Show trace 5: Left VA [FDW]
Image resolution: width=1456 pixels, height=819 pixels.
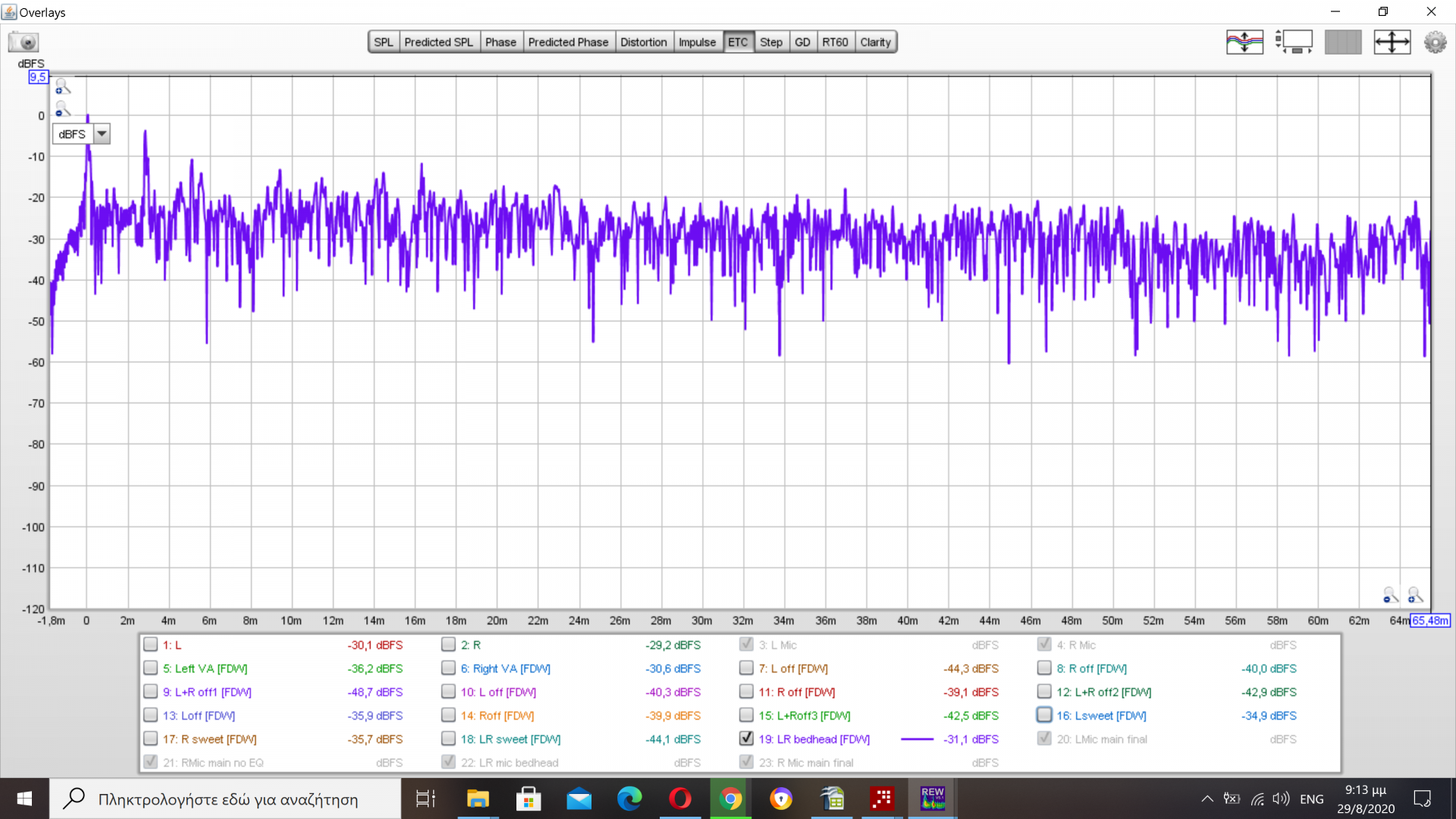coord(150,668)
